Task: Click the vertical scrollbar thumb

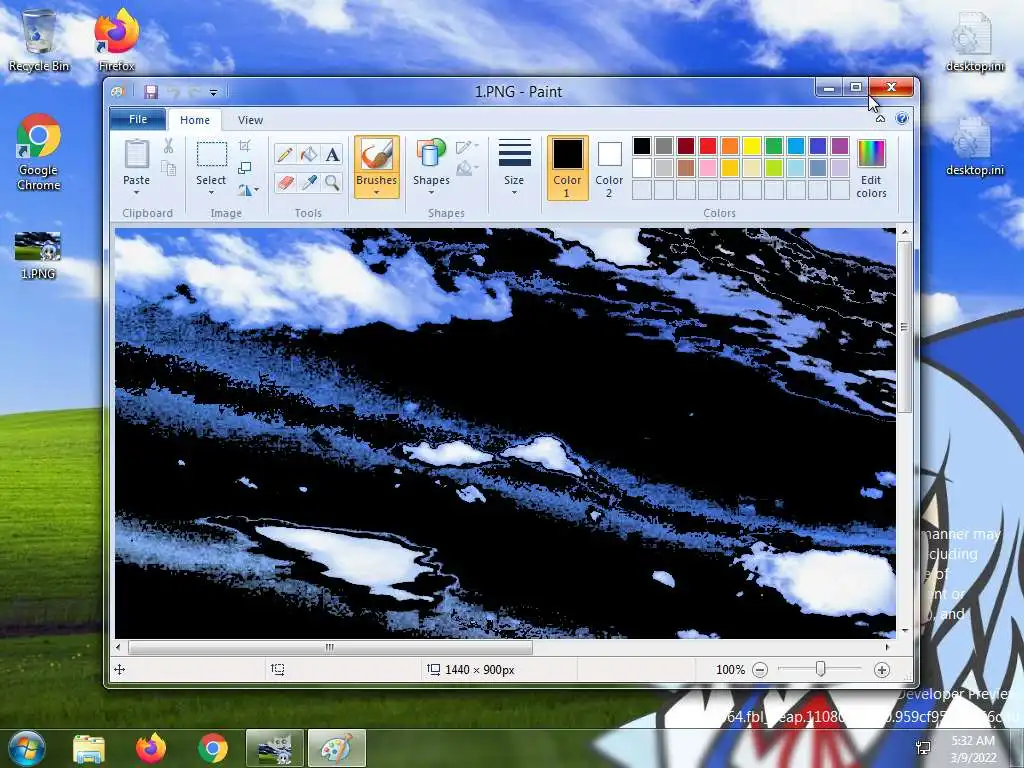Action: [904, 327]
